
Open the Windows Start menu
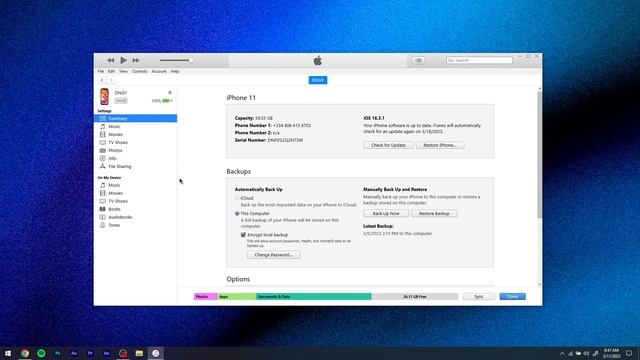[x=8, y=353]
